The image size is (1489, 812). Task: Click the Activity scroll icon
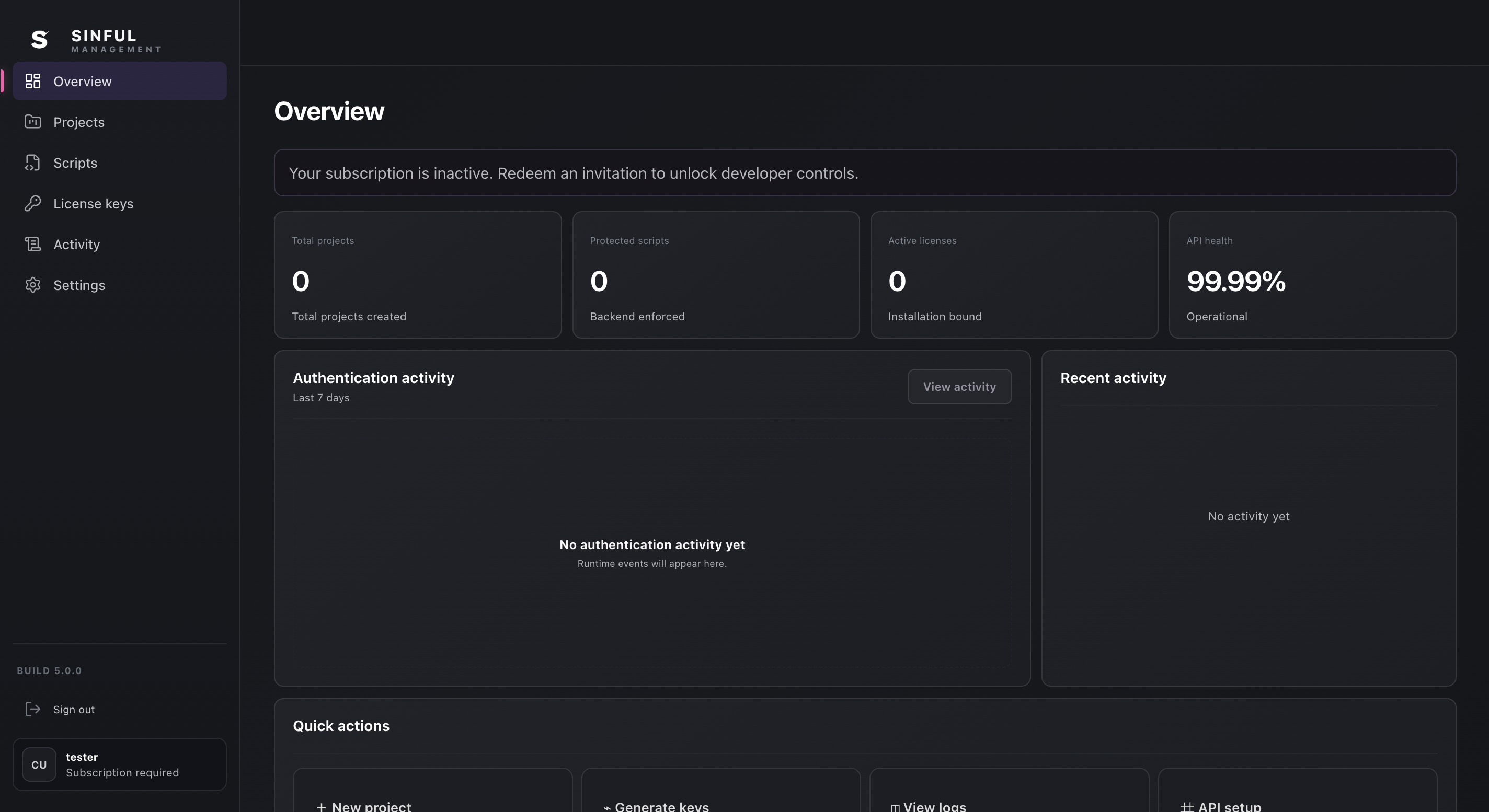33,243
